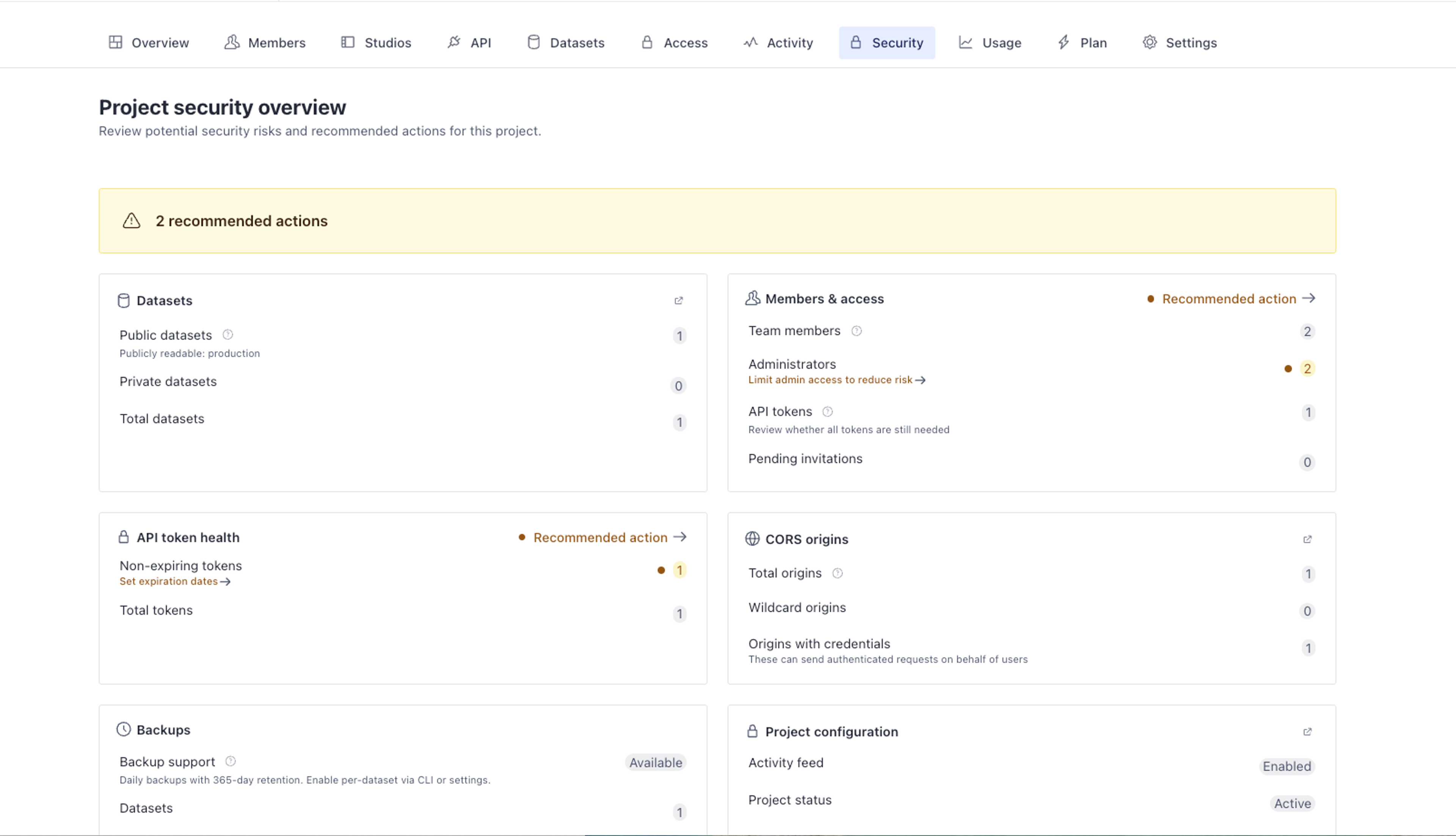Switch to the Activity tab
The width and height of the screenshot is (1456, 836).
[x=778, y=42]
